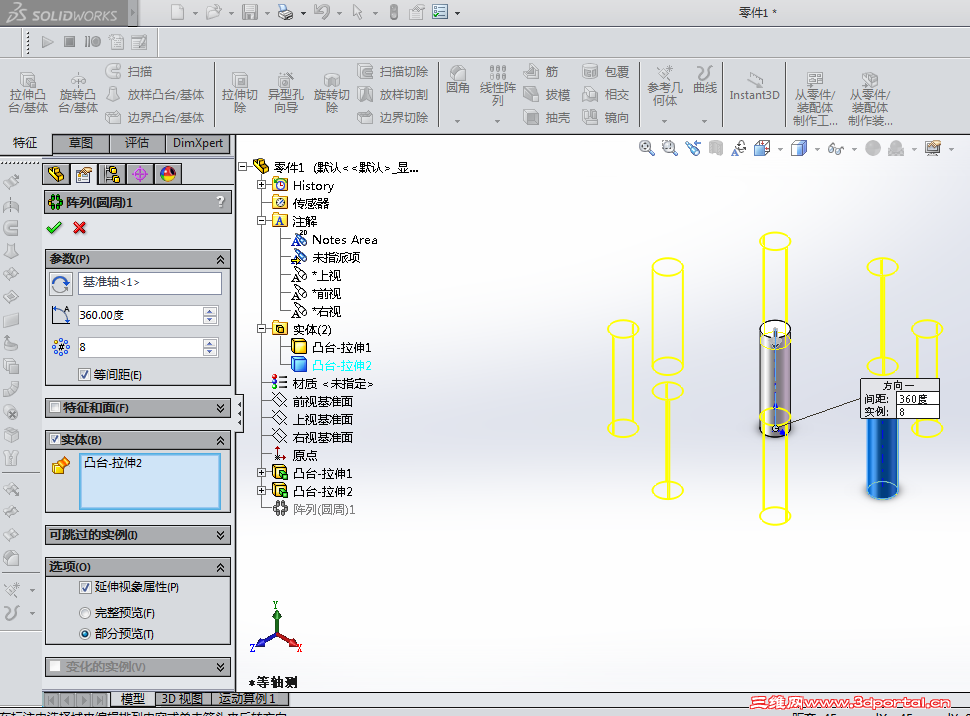Click the Revolved Cut (旋转切除) tool
Viewport: 970px width, 716px height.
tap(332, 92)
